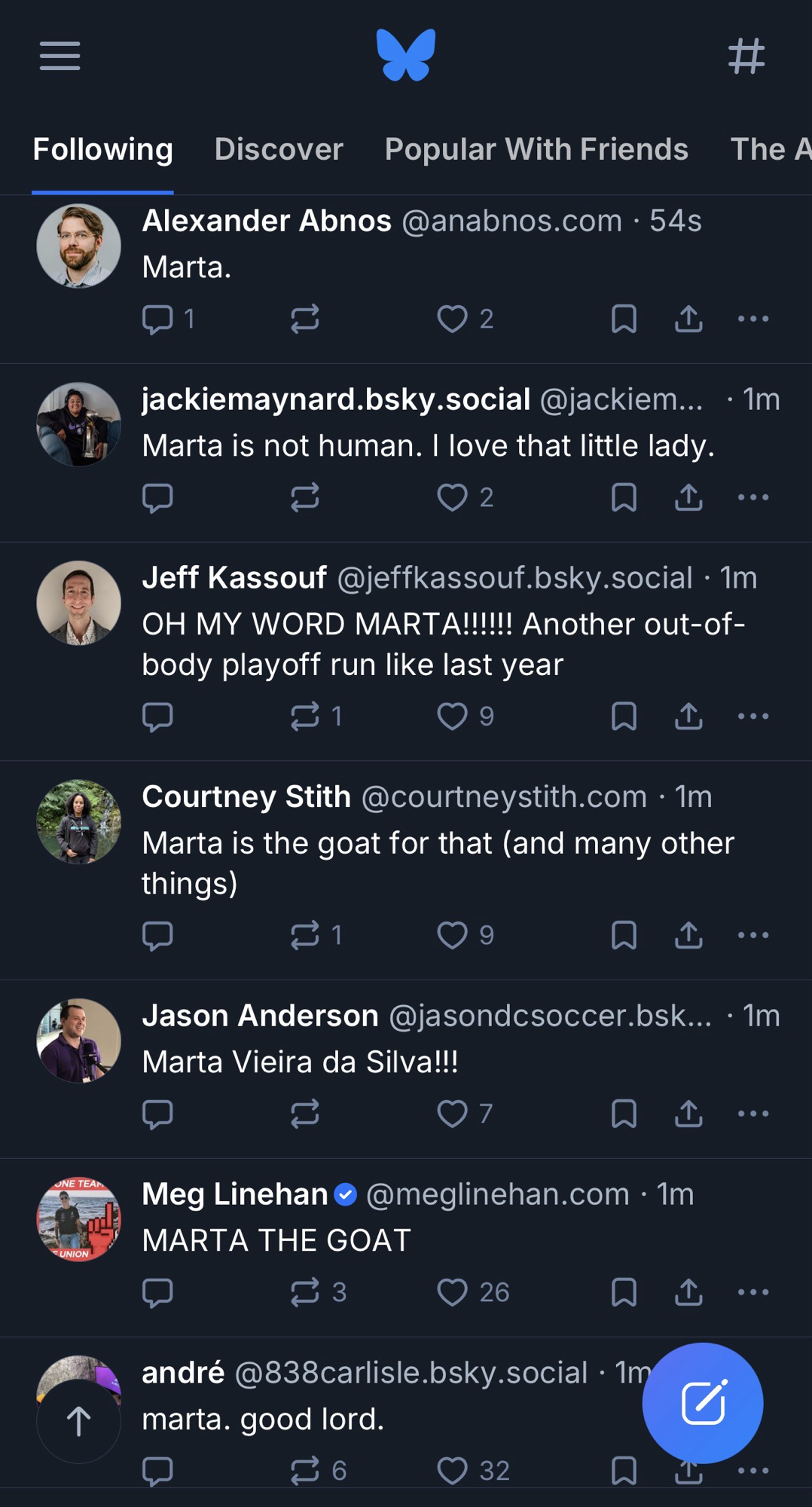
Task: Open the @jeffkassouf.bsky.social handle link
Action: coord(514,578)
